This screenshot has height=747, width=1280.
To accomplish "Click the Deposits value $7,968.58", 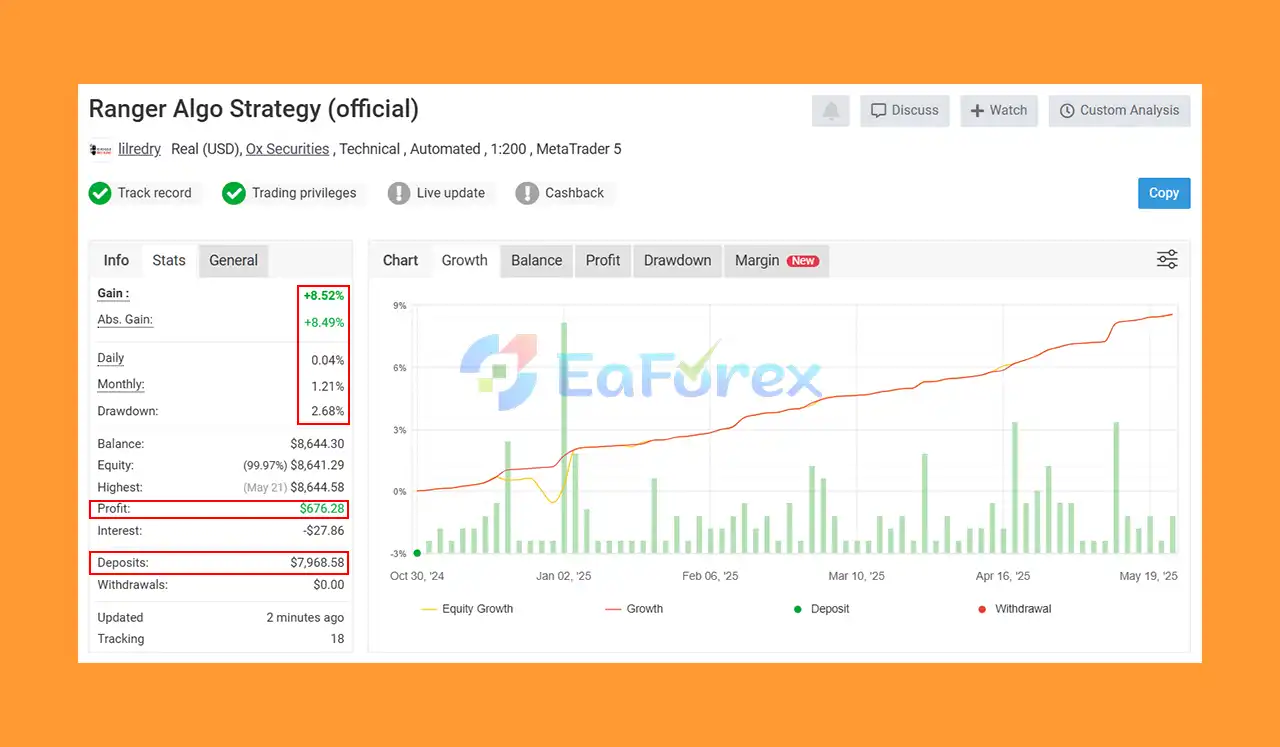I will tap(317, 563).
